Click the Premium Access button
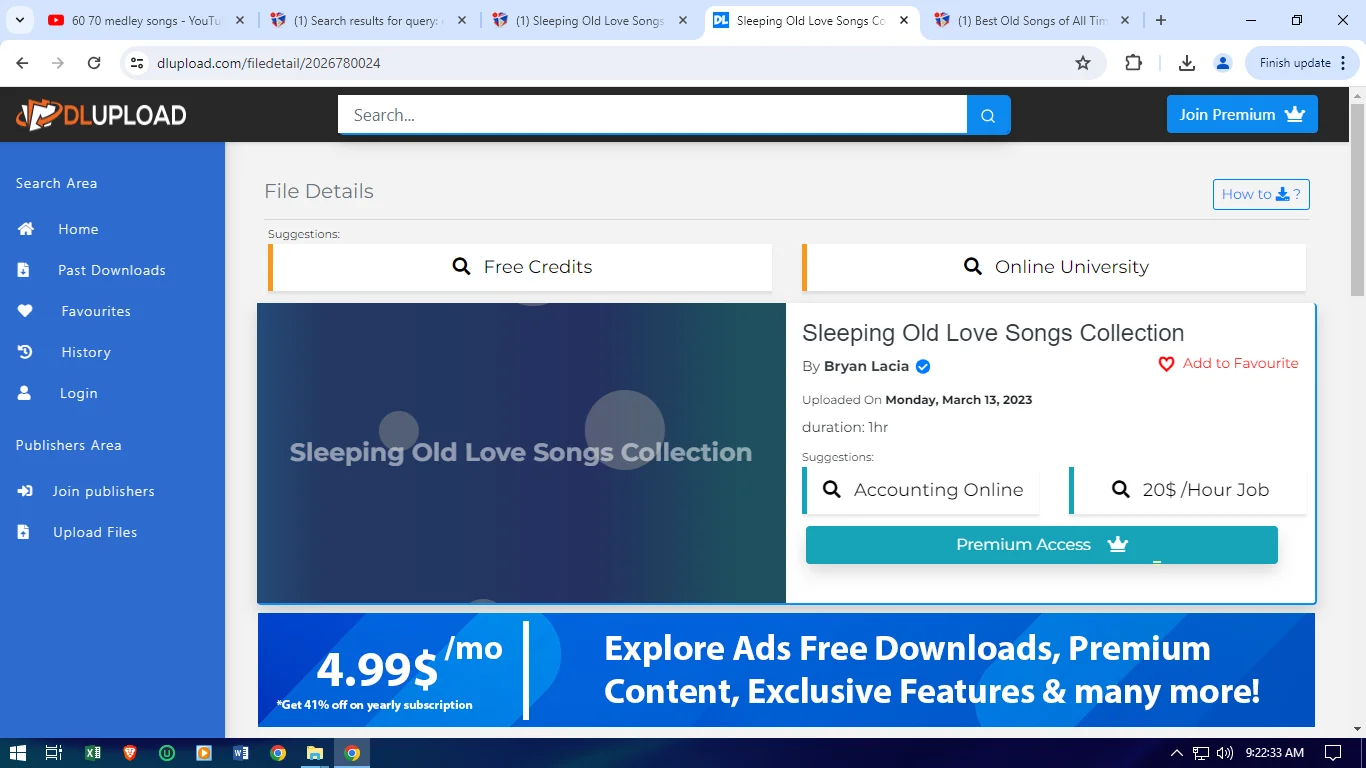The width and height of the screenshot is (1366, 768). [1042, 545]
